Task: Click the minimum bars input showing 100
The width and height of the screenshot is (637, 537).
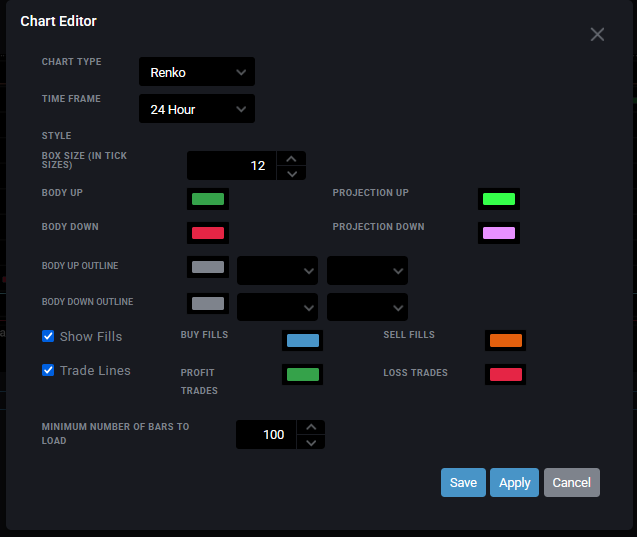Action: [x=266, y=435]
